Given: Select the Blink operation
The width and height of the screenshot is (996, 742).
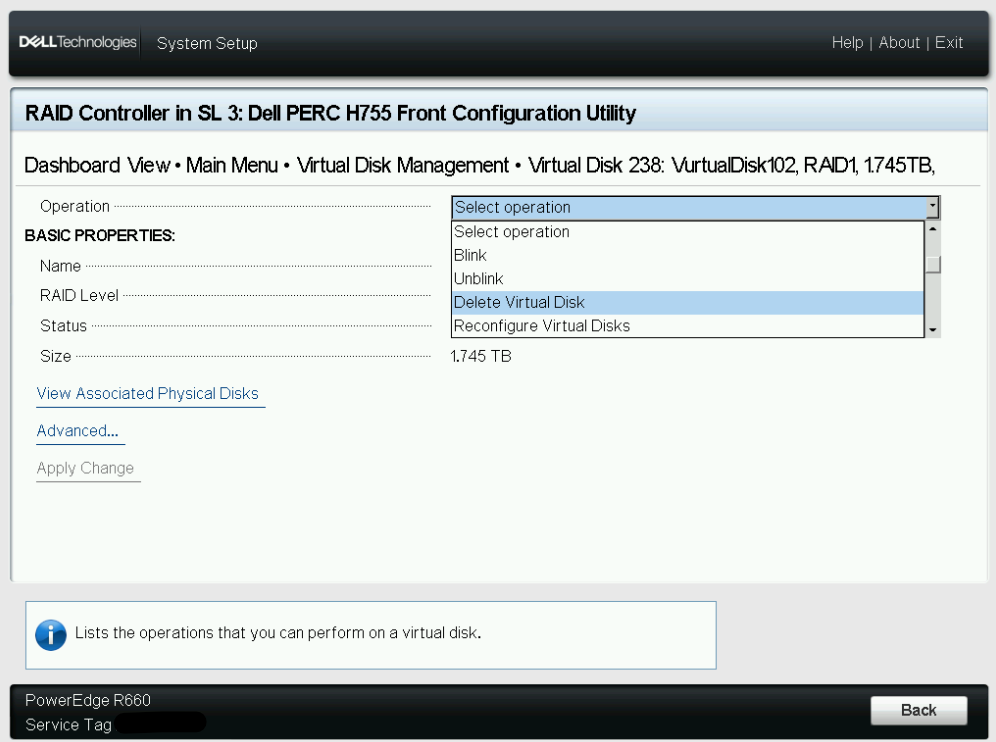Looking at the screenshot, I should click(687, 255).
